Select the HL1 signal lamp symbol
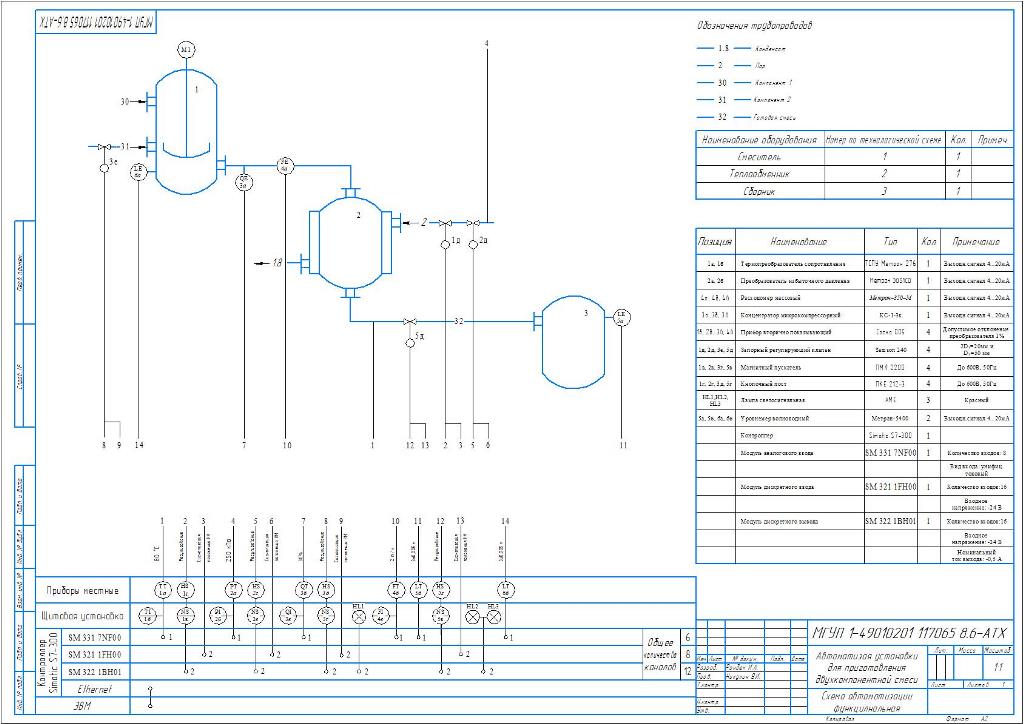1024x724 pixels. click(359, 616)
